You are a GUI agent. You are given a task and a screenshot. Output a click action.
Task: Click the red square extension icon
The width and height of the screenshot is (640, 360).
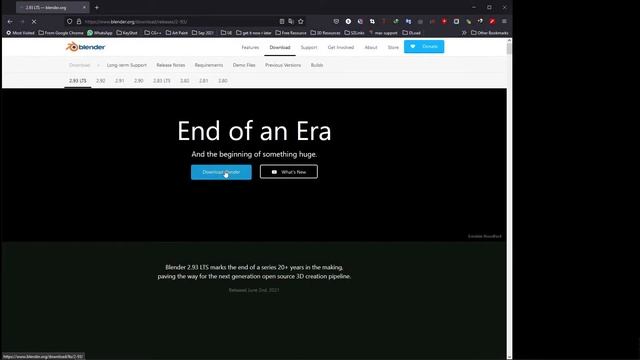click(x=444, y=21)
